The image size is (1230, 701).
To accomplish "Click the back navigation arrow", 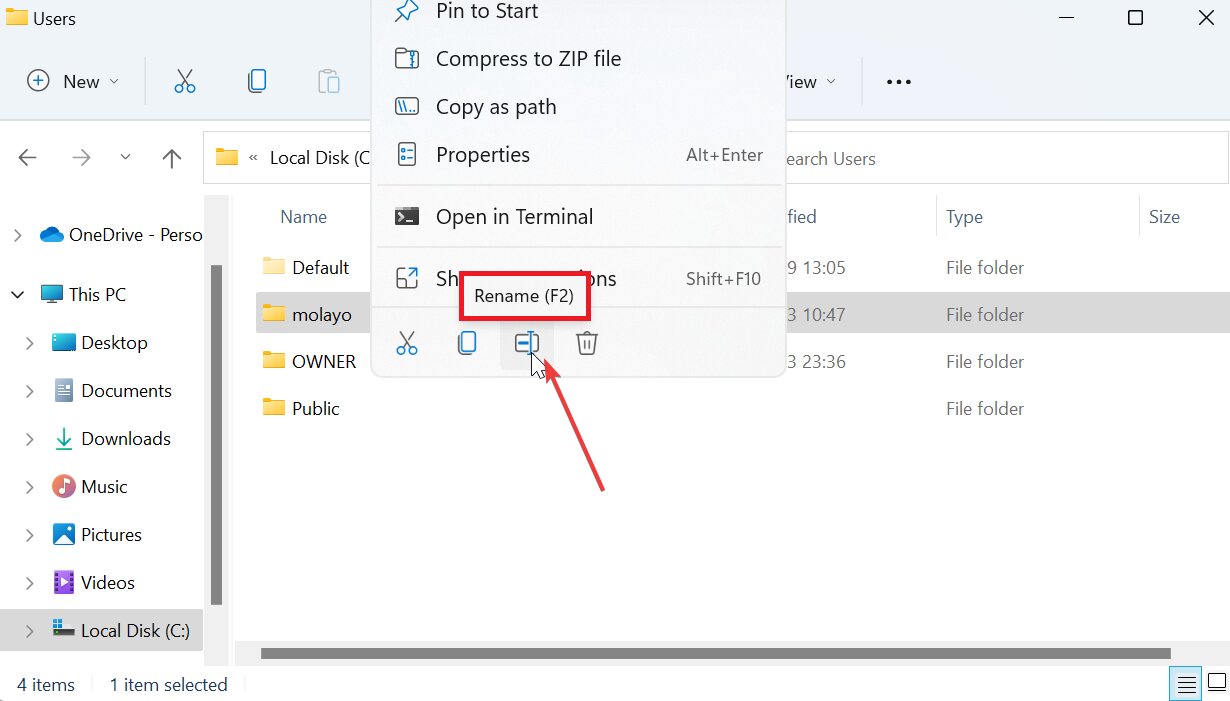I will 27,157.
